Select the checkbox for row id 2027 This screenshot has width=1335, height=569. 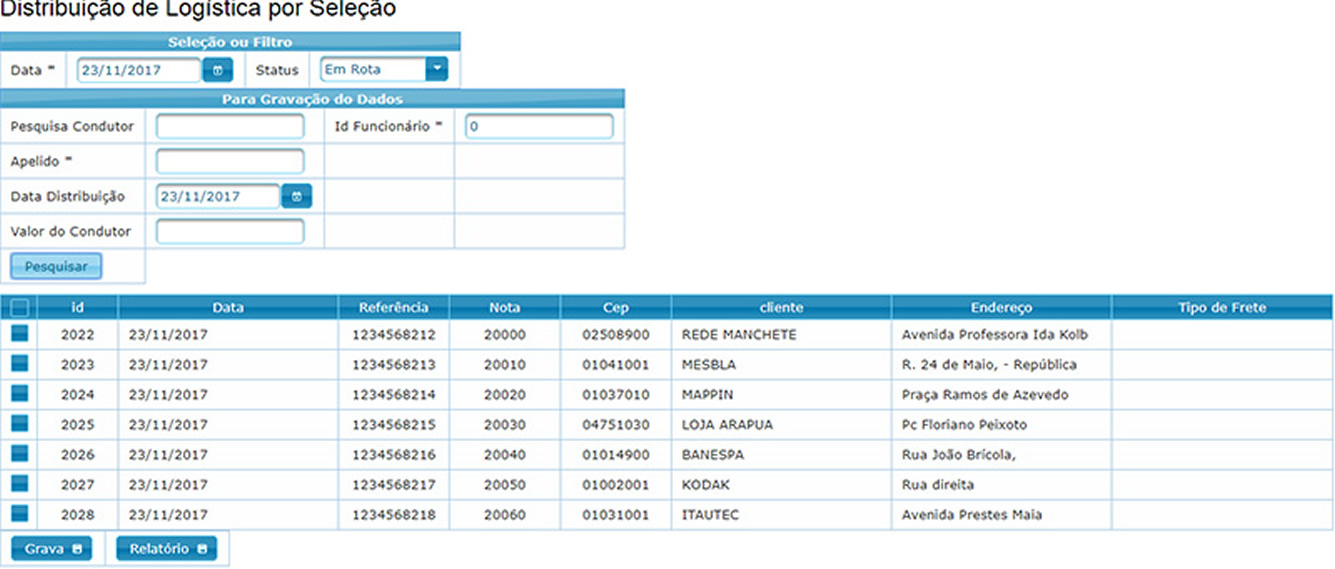(x=20, y=484)
